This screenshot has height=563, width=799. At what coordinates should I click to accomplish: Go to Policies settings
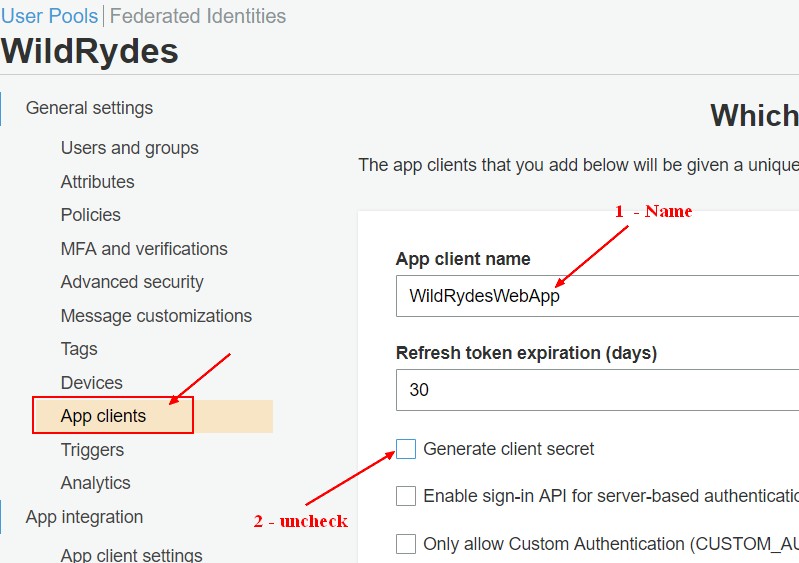click(x=90, y=215)
